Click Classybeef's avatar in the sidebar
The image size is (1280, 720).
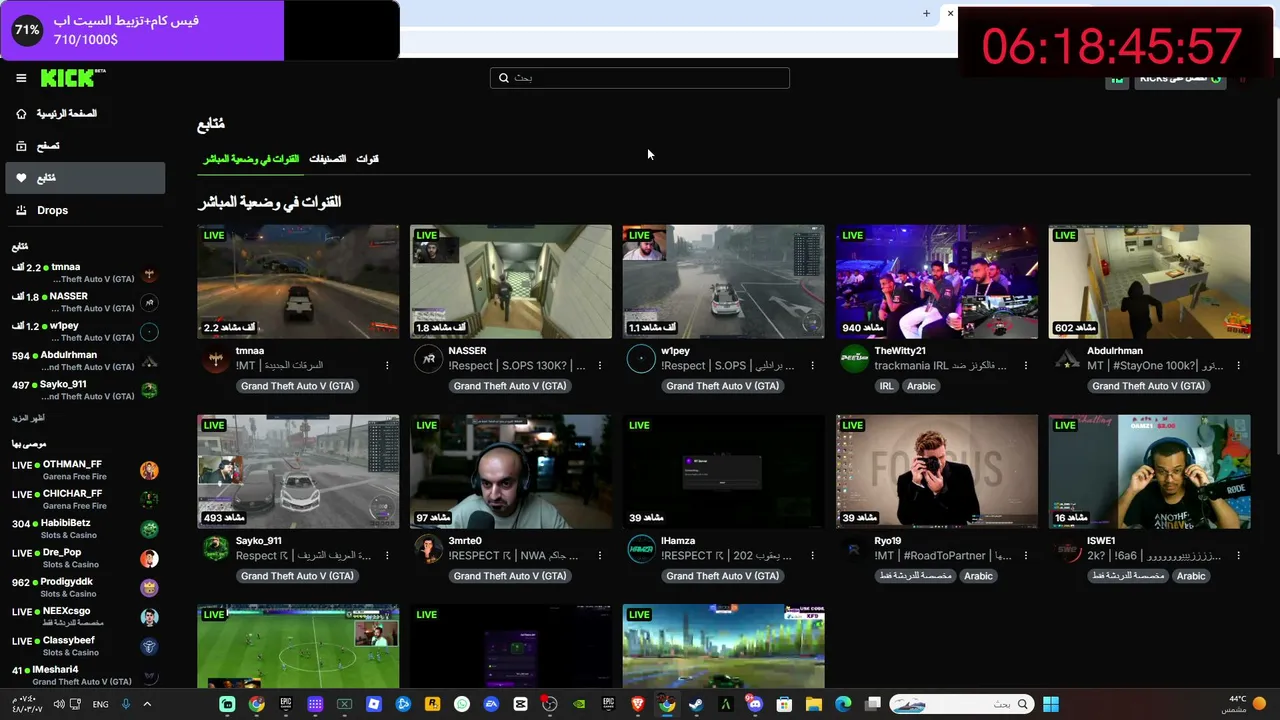tap(149, 647)
